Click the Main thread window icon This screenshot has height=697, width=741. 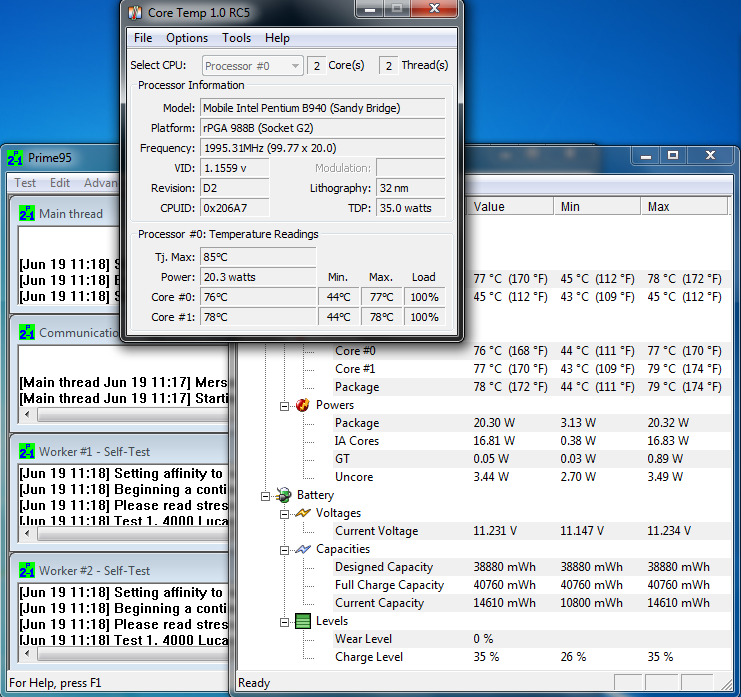(x=27, y=214)
